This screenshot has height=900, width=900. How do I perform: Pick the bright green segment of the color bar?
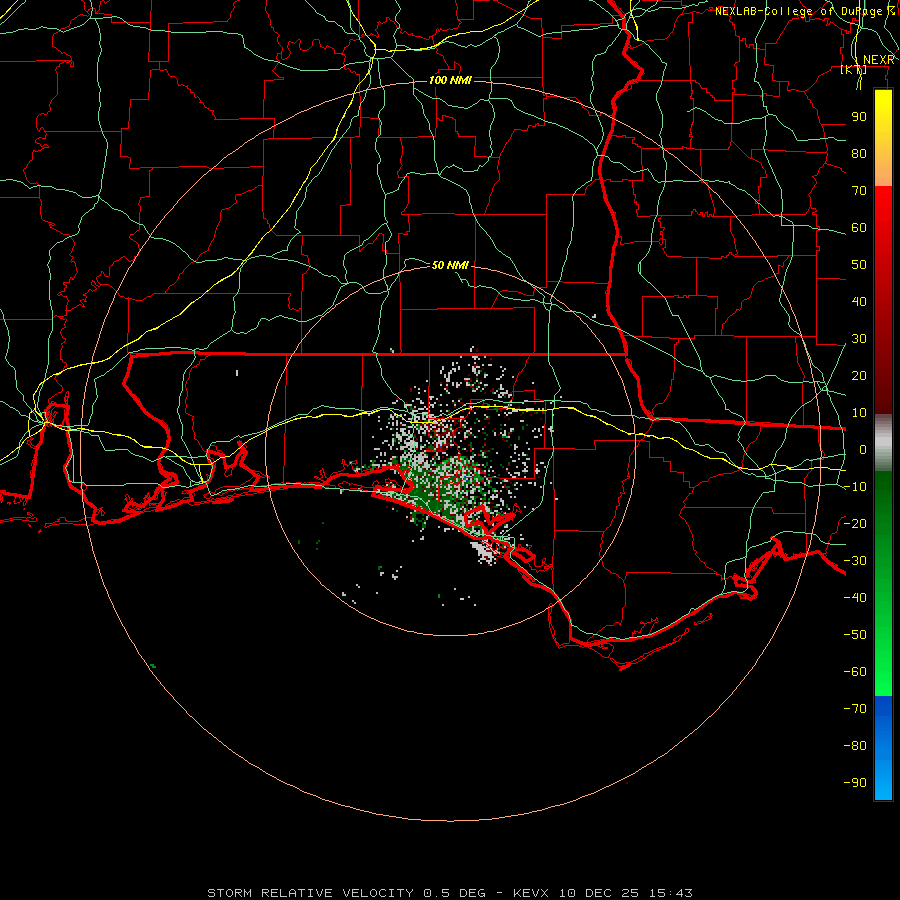(883, 660)
